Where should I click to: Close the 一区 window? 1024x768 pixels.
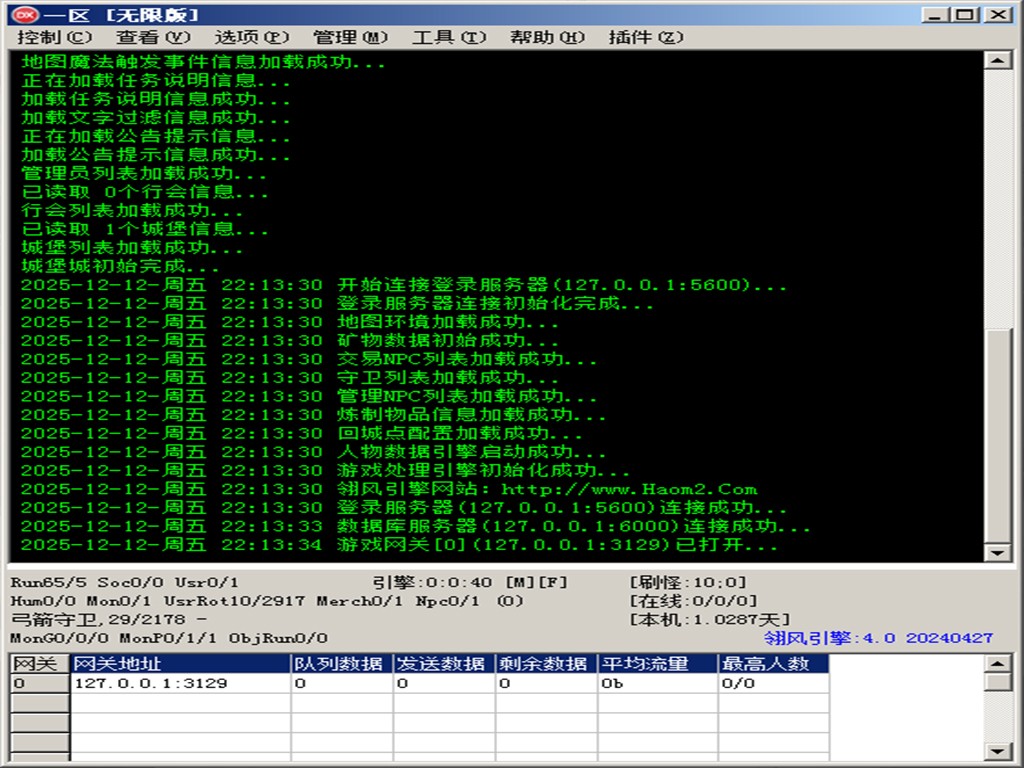pyautogui.click(x=999, y=14)
